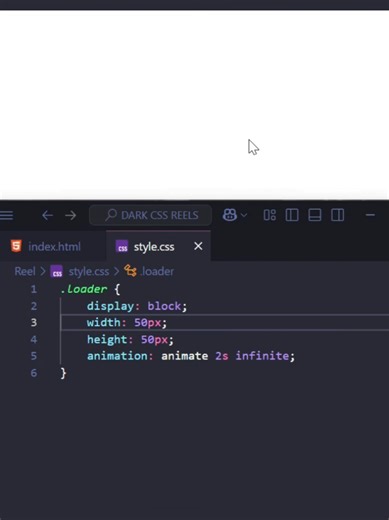Go forward with the right arrow
This screenshot has width=389, height=520.
[x=71, y=215]
